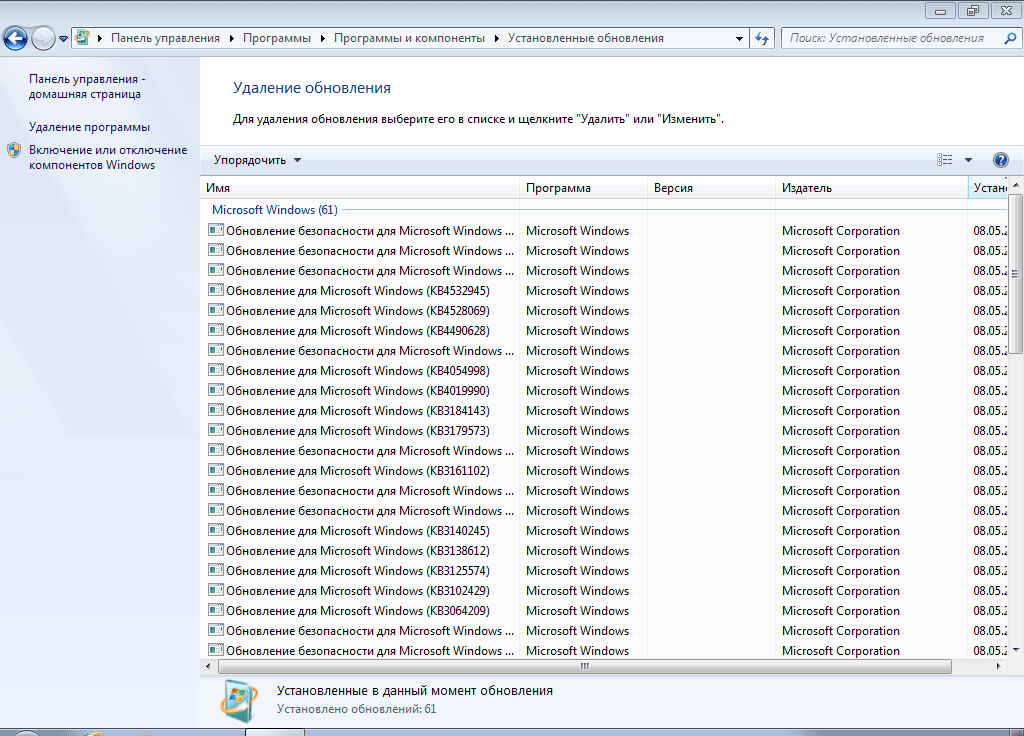The height and width of the screenshot is (736, 1024).
Task: Open Программы и компоненты breadcrumb
Action: click(x=409, y=38)
